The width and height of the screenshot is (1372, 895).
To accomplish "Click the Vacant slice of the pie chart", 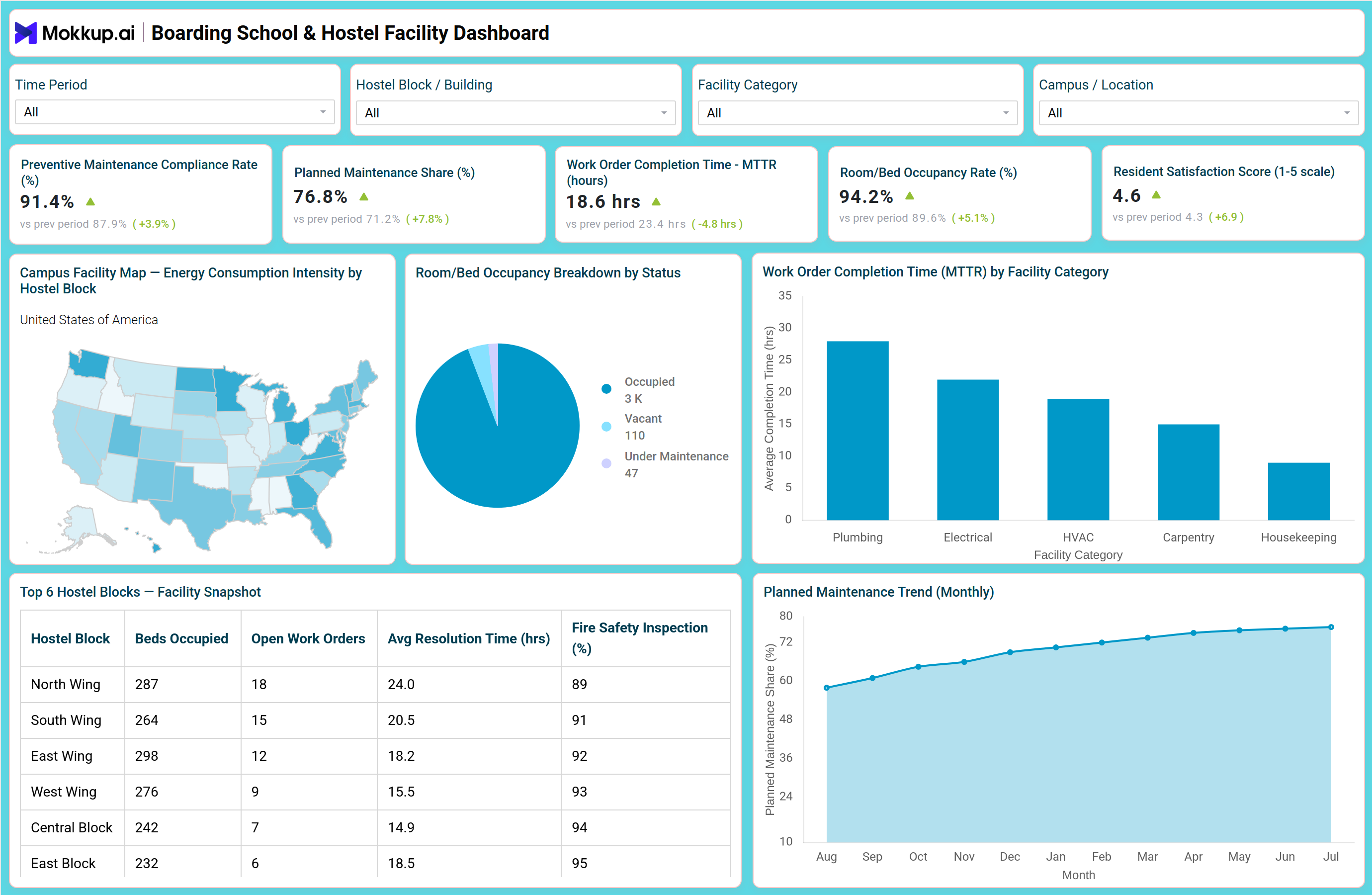I will [x=483, y=369].
